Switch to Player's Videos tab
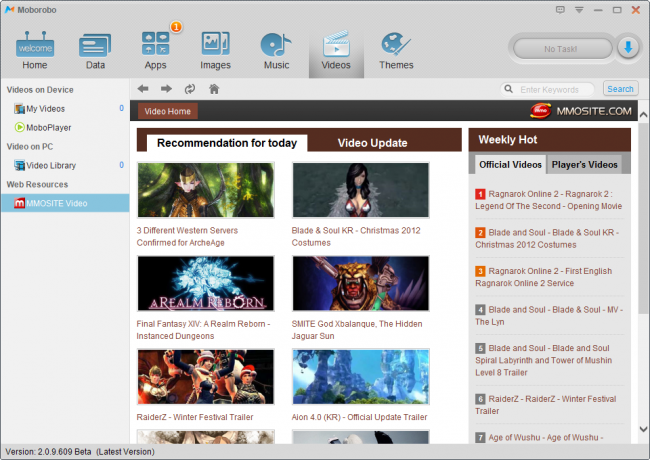The image size is (650, 460). click(585, 165)
